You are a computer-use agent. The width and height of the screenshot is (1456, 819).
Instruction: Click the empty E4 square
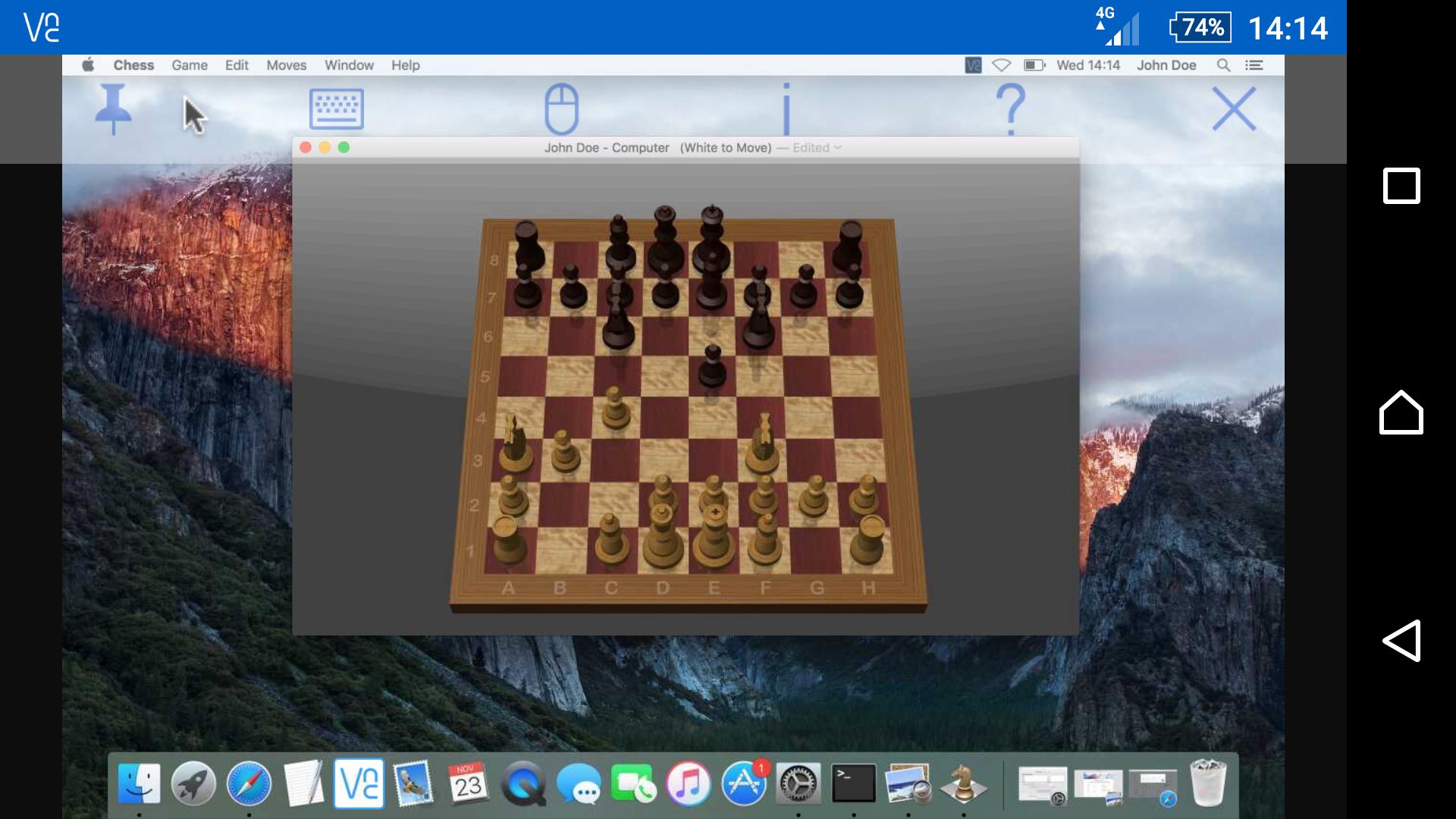point(712,417)
